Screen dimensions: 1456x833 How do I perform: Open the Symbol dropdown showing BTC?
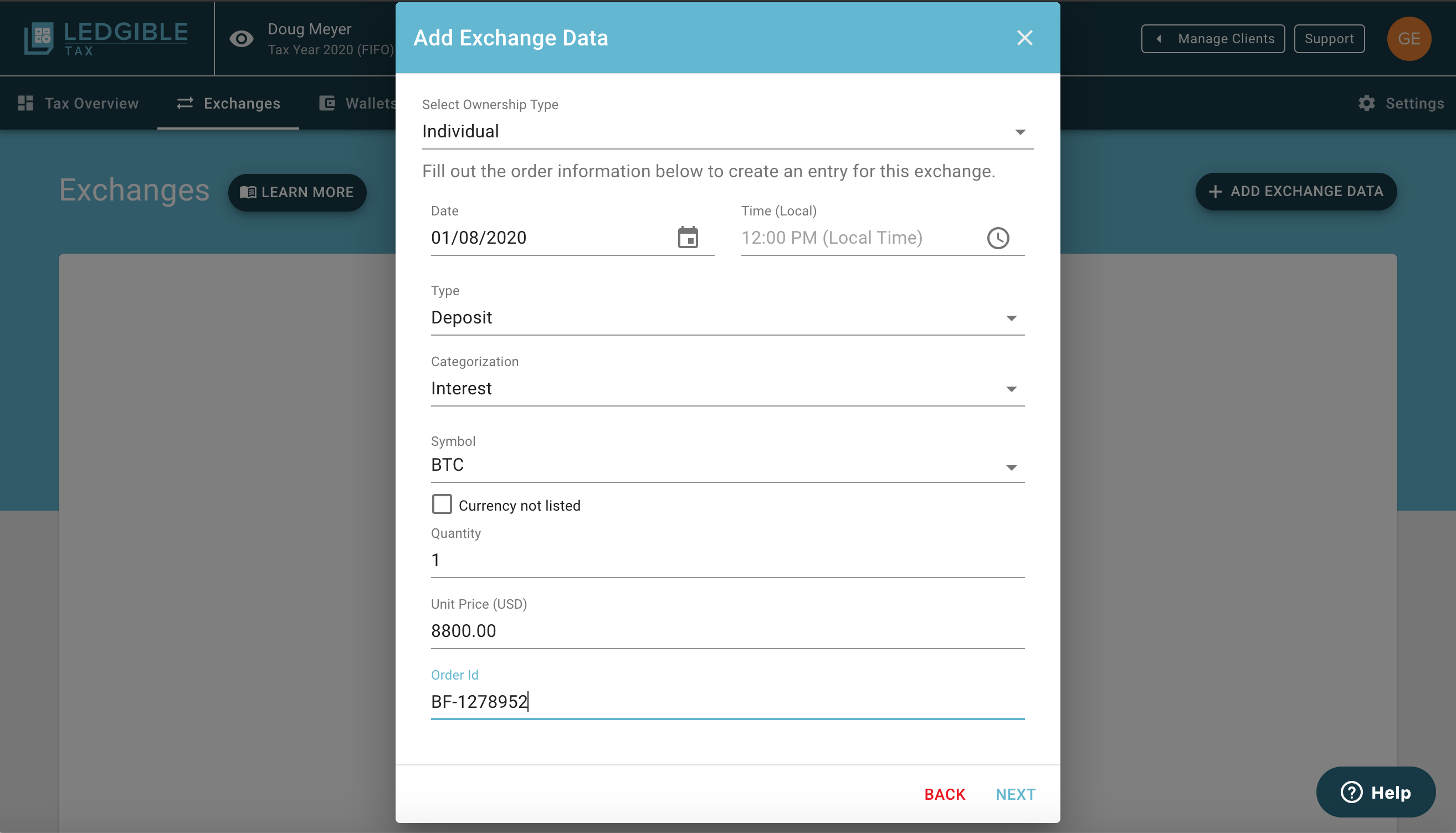[x=726, y=465]
